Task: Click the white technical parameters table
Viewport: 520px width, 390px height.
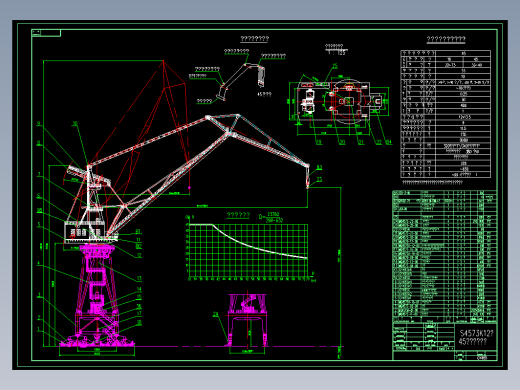Action: click(x=446, y=114)
